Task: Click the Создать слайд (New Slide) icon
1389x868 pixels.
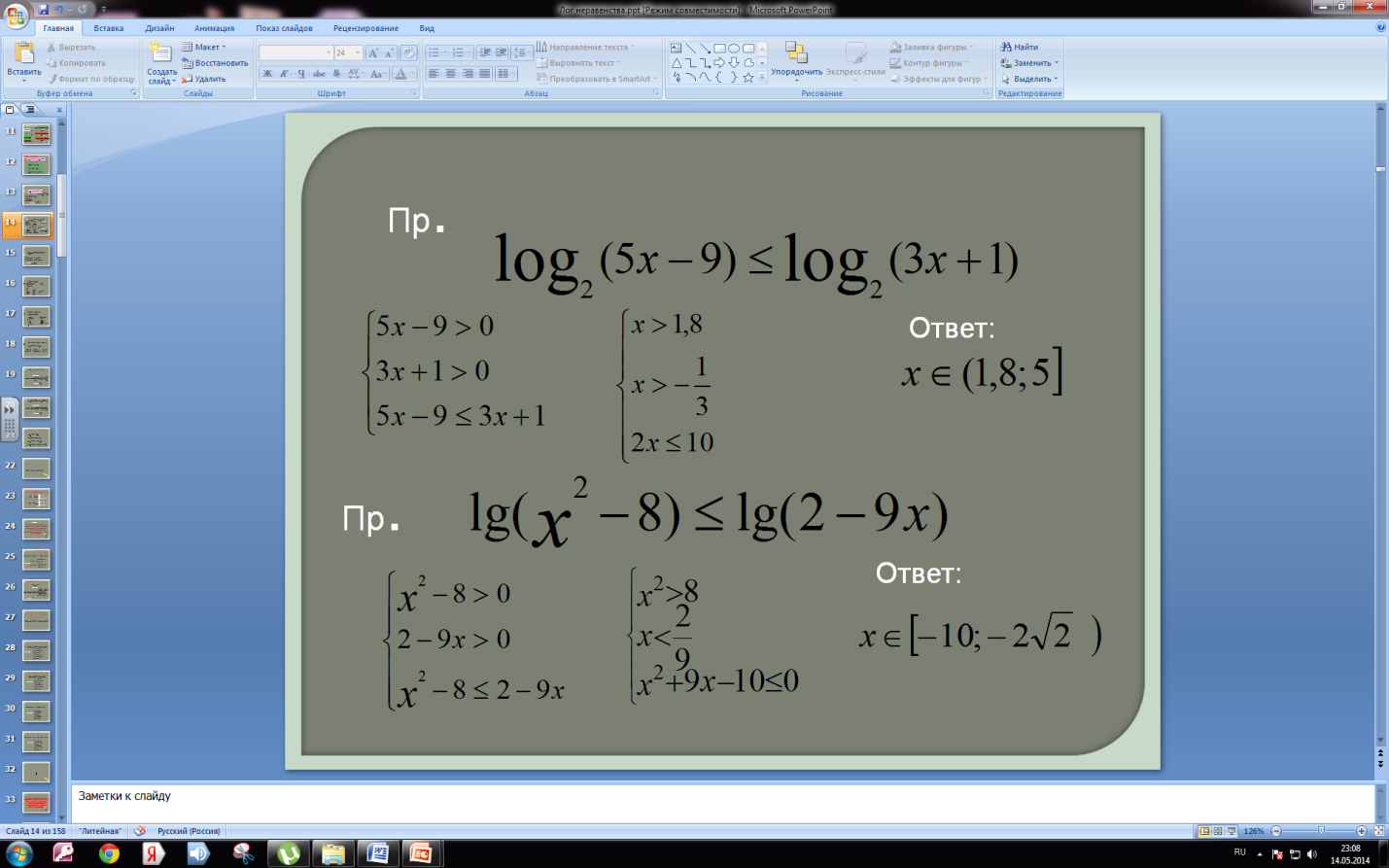Action: 160,53
